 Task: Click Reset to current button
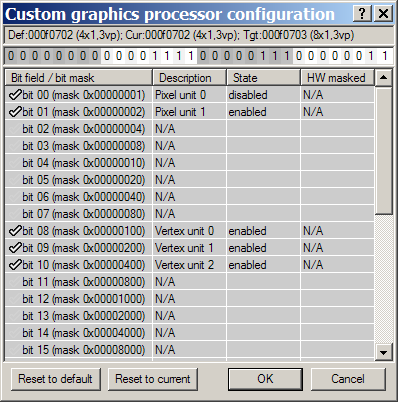153,379
